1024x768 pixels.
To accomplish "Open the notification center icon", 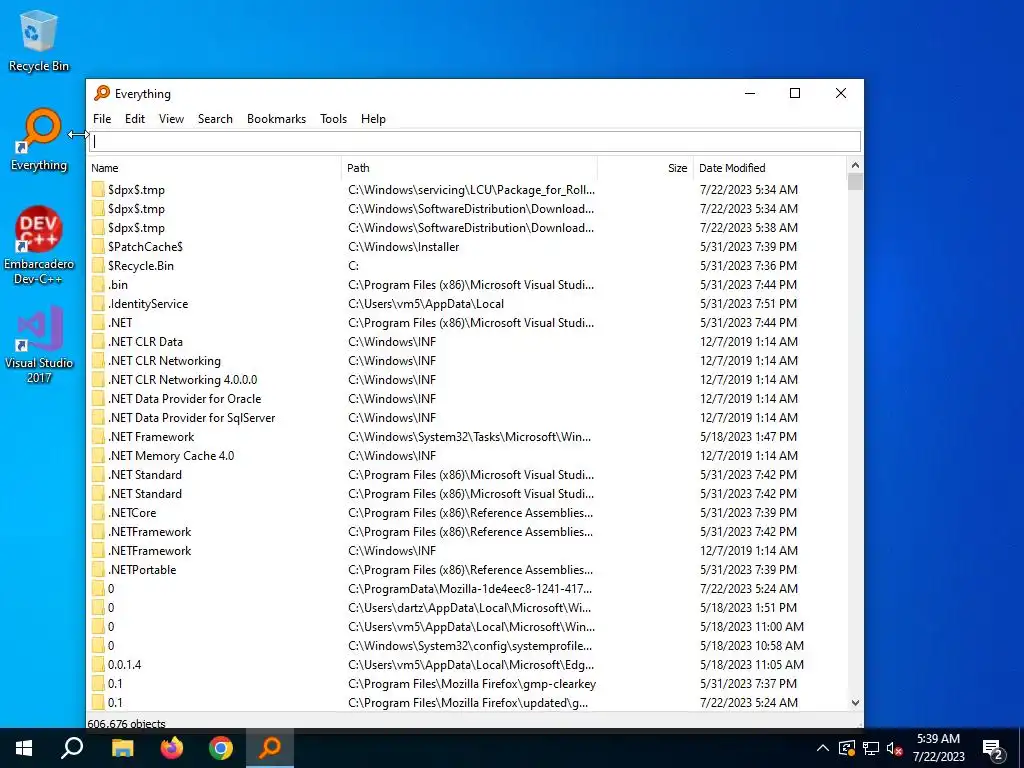I will click(993, 749).
